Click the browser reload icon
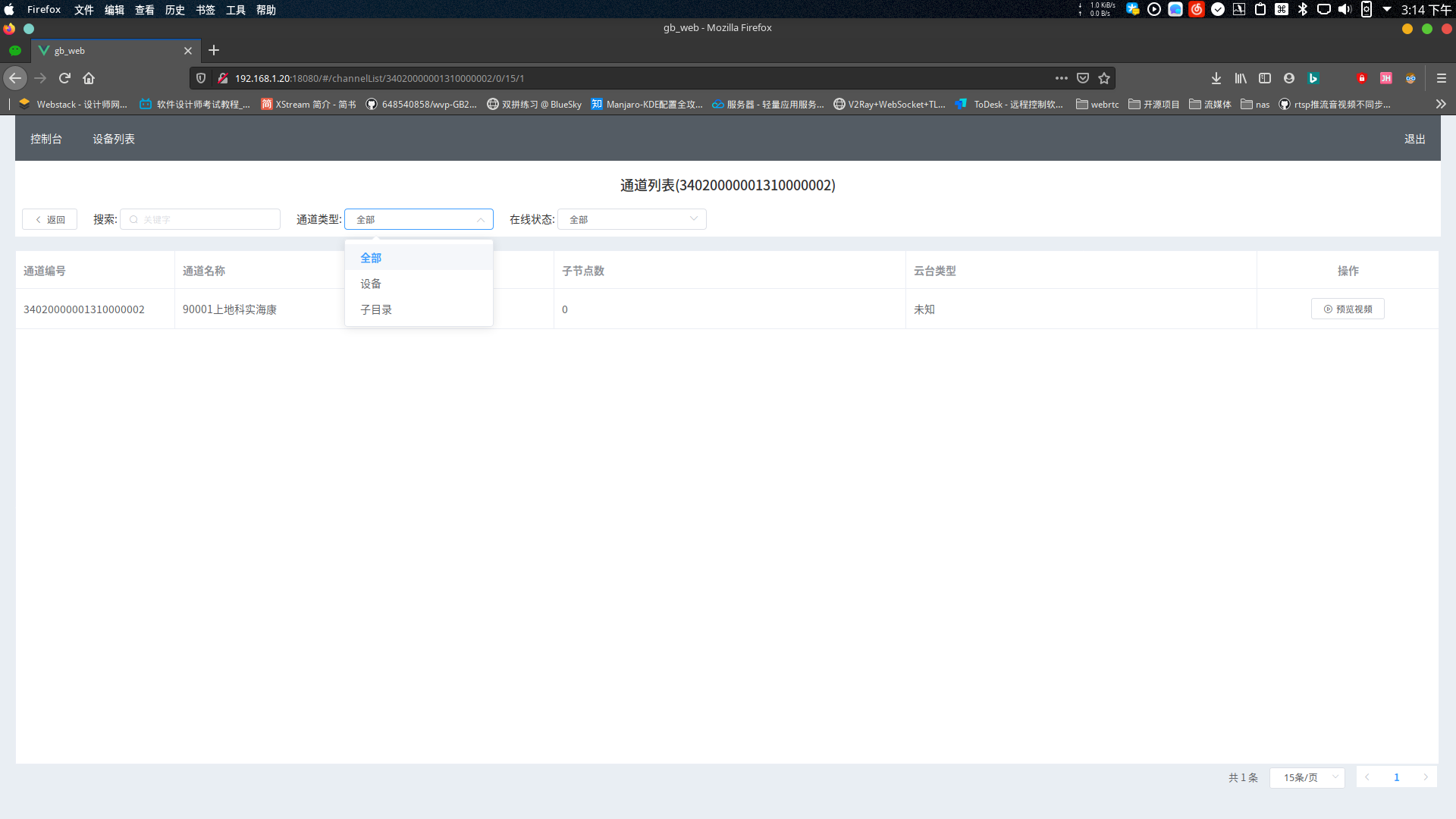This screenshot has width=1456, height=819. click(x=64, y=78)
